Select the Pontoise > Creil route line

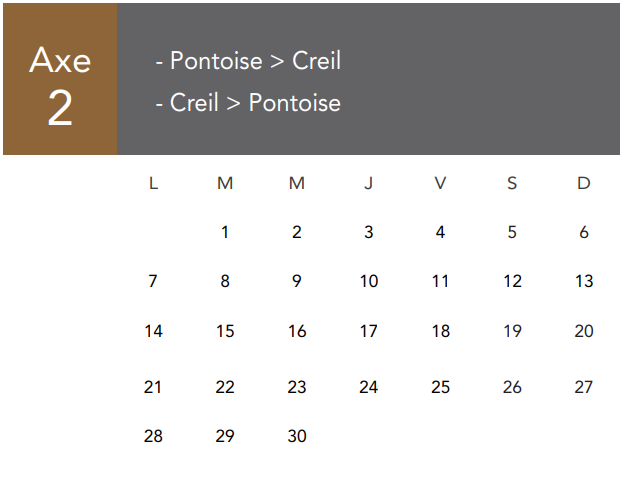248,61
